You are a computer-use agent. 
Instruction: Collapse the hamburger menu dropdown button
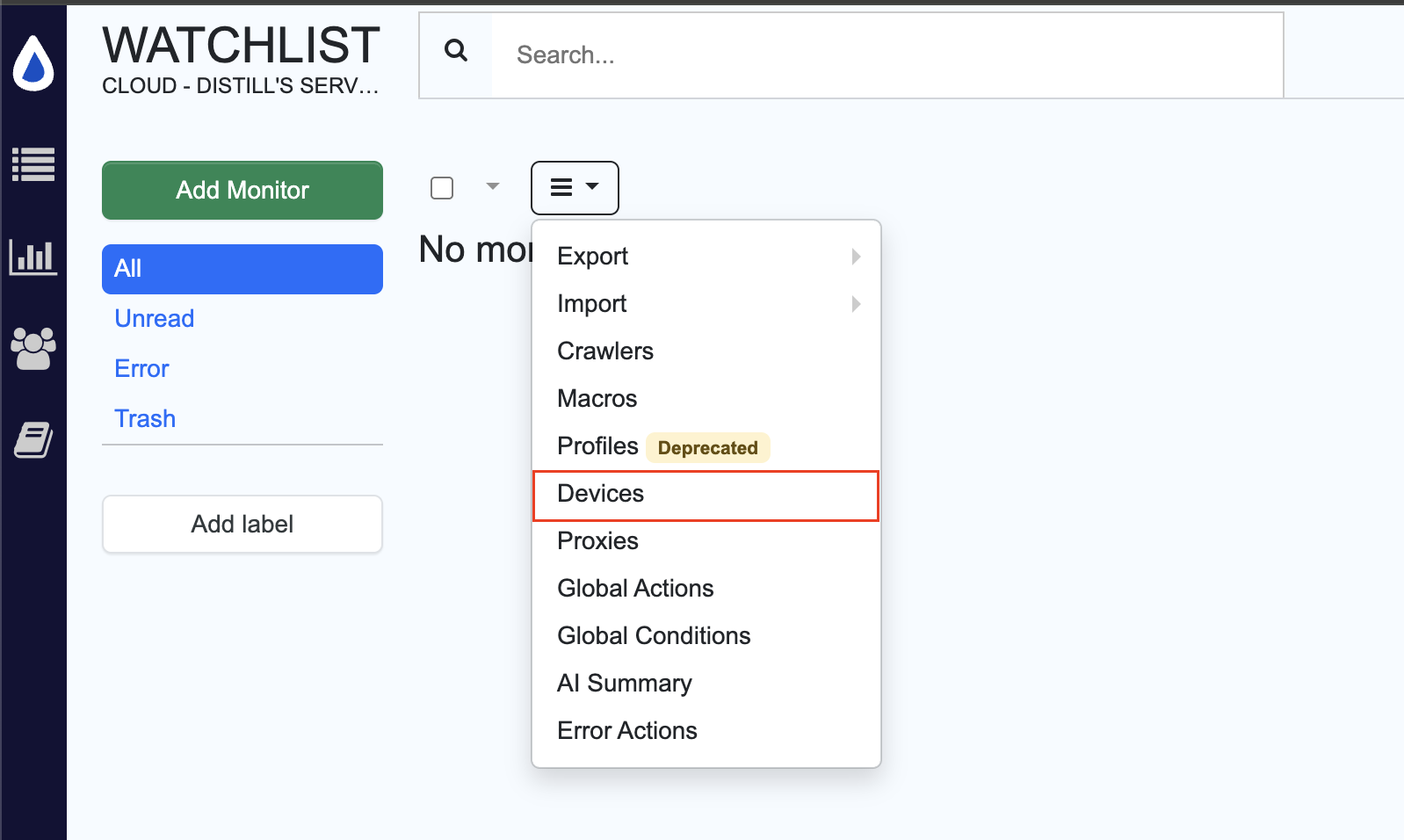click(x=575, y=187)
